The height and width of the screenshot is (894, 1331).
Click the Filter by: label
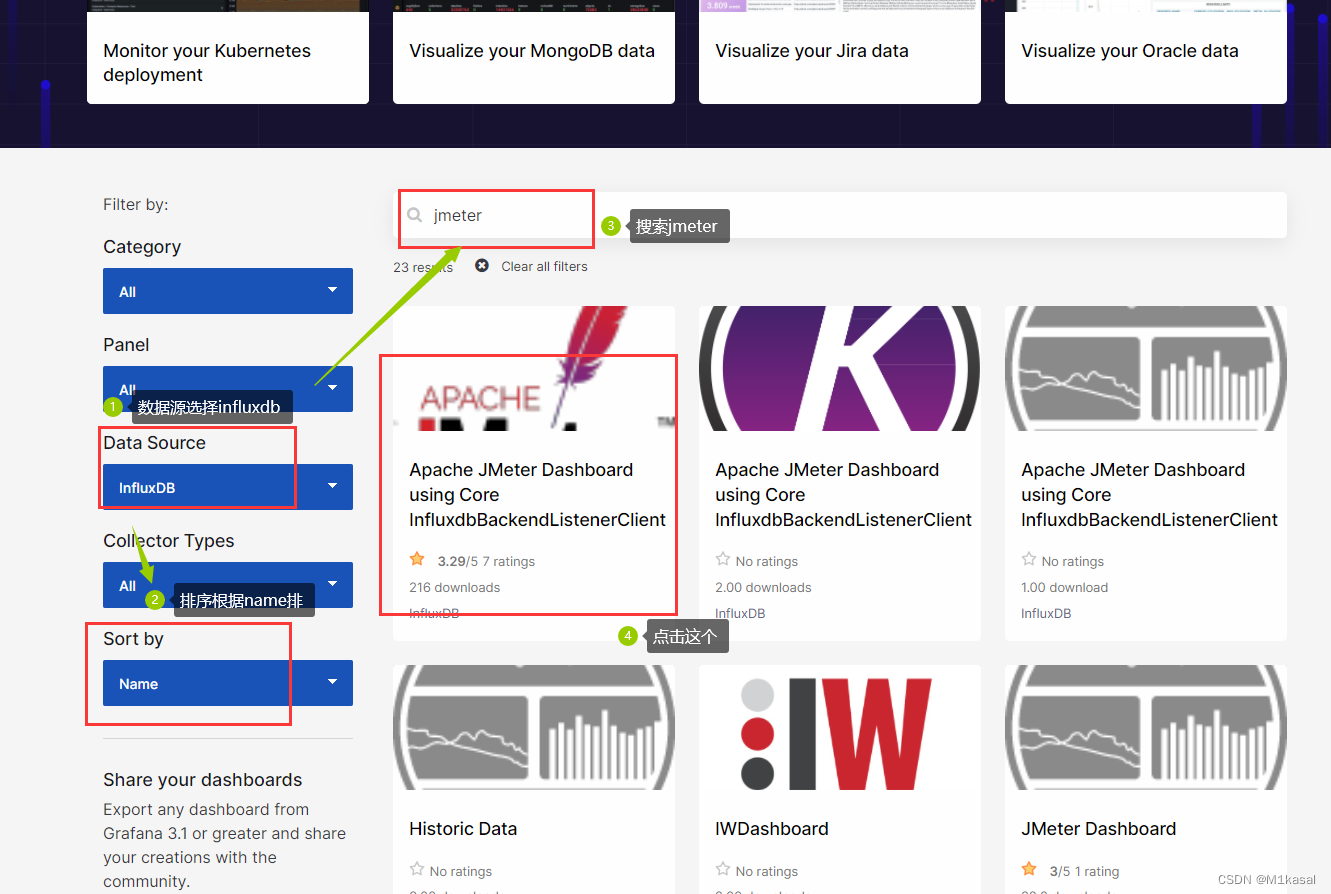(136, 204)
